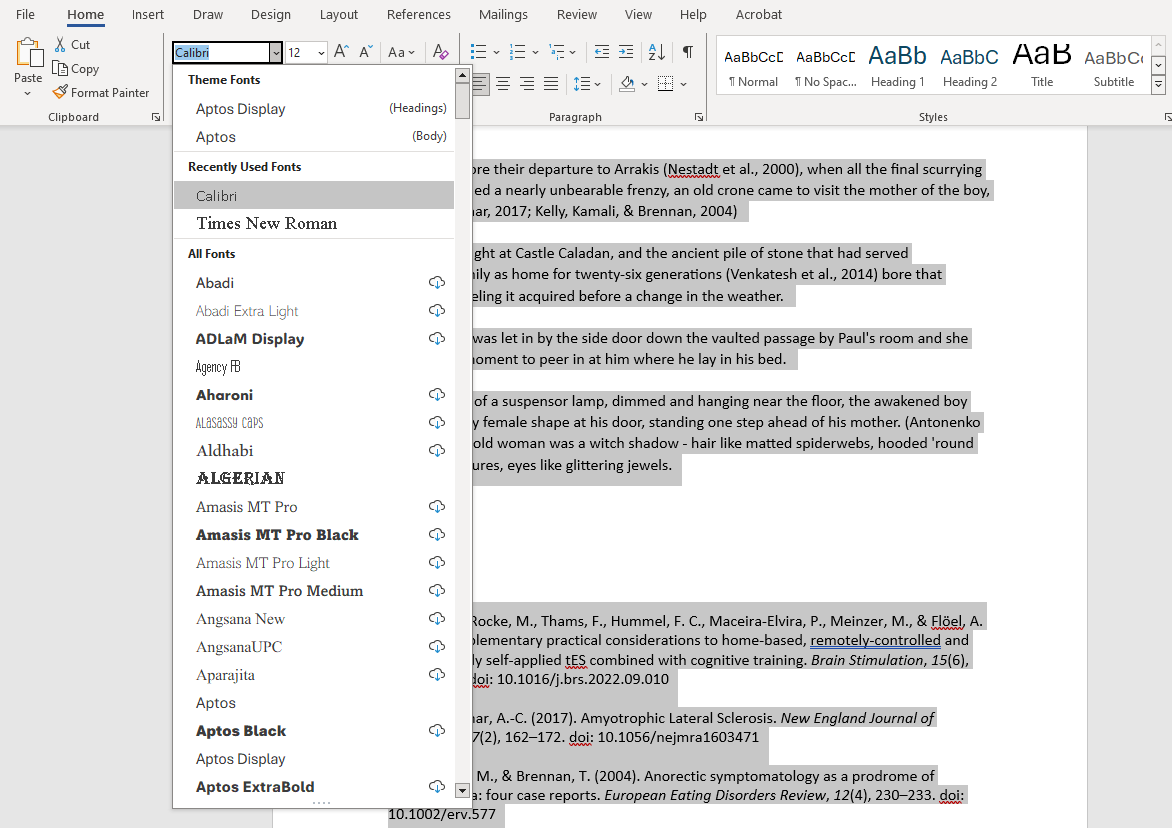The width and height of the screenshot is (1172, 828).
Task: Open the Change Case dropdown
Action: pyautogui.click(x=402, y=51)
